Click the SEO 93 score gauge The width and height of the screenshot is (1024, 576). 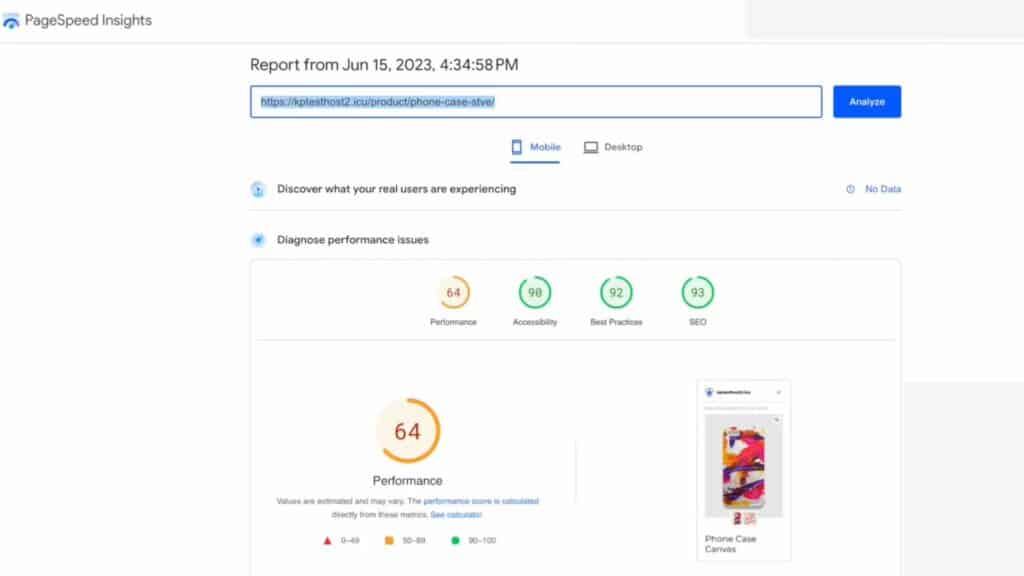(697, 293)
